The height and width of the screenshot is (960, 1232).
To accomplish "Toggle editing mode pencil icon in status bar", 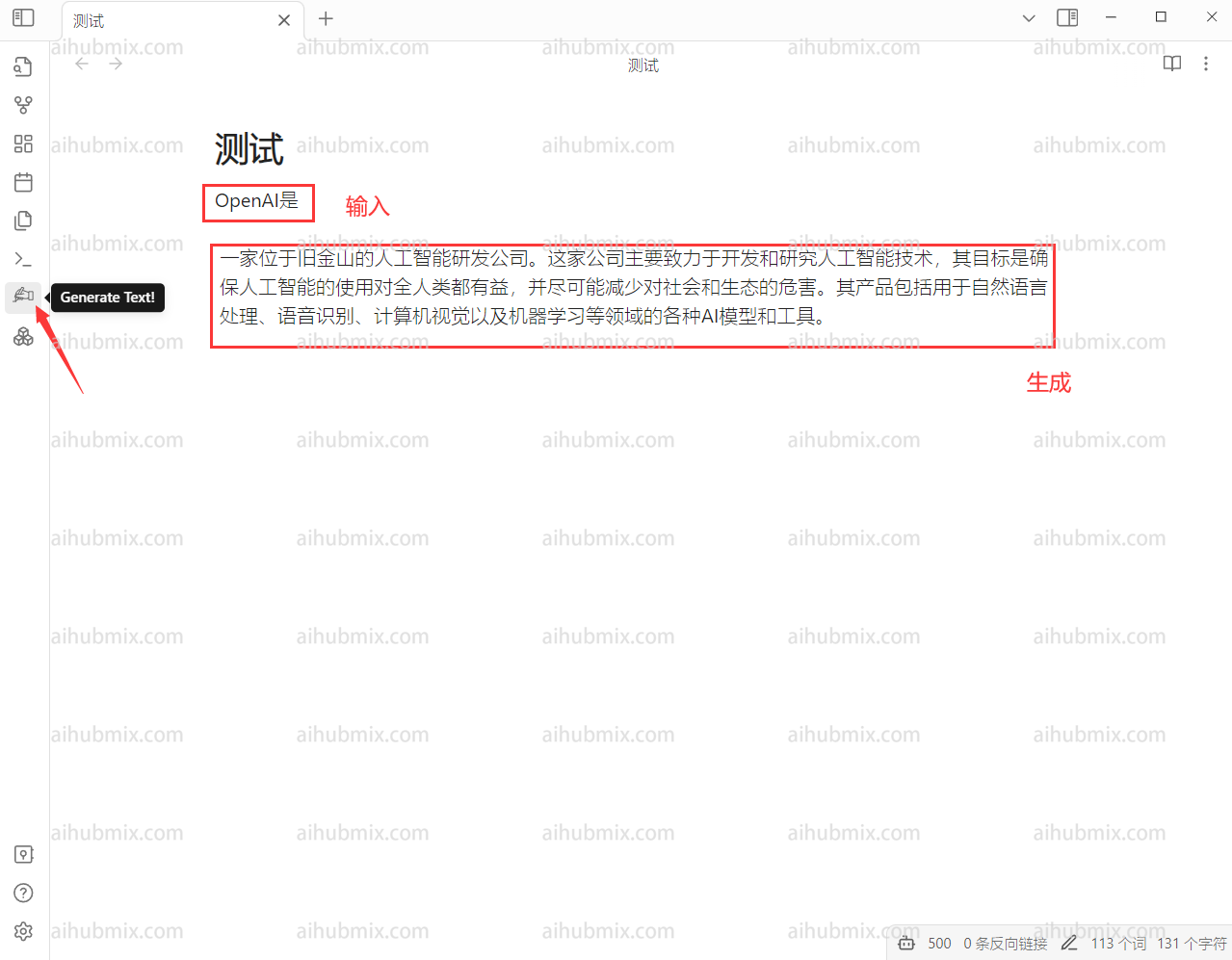I will [x=1069, y=944].
